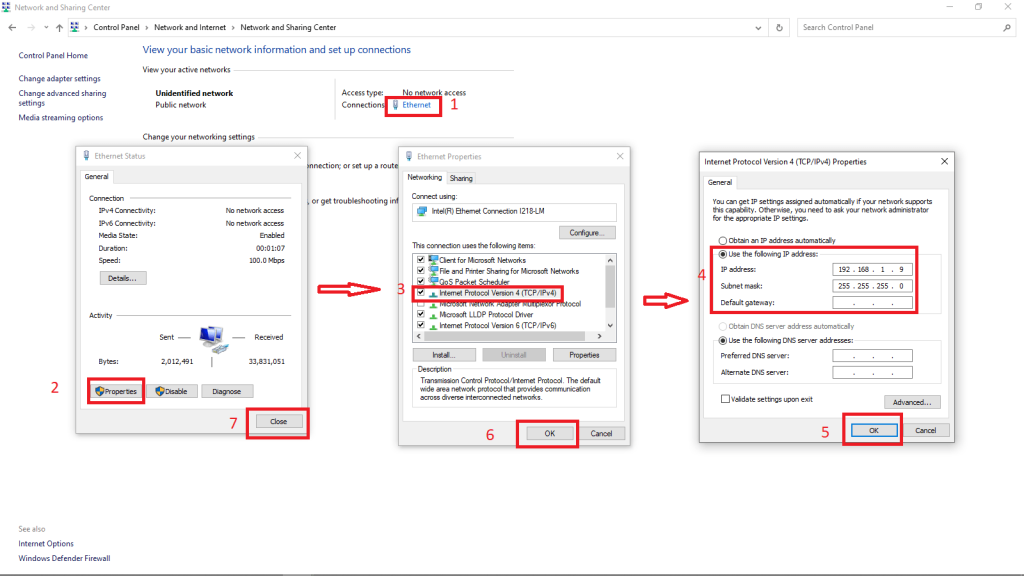Open the Windows Defender Firewall link
This screenshot has width=1024, height=577.
coord(64,559)
